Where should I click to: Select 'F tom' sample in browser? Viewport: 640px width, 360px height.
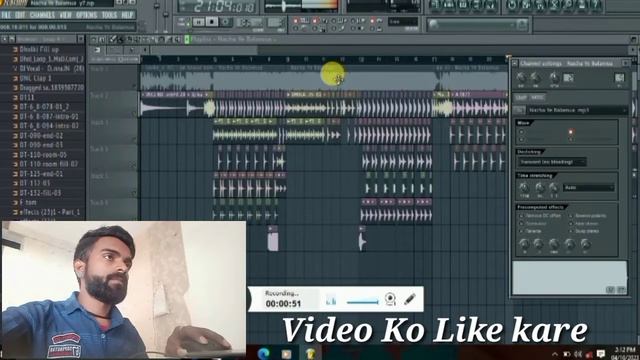click(28, 202)
